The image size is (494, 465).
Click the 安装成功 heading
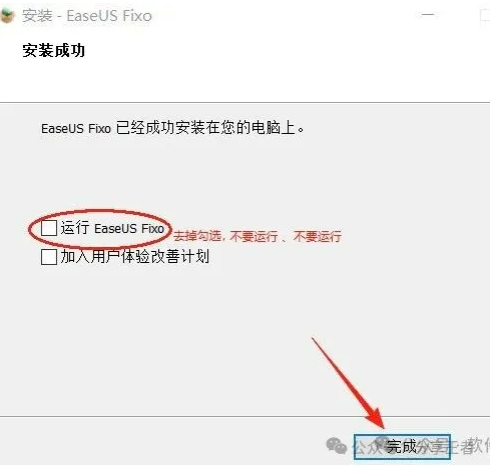tap(53, 50)
